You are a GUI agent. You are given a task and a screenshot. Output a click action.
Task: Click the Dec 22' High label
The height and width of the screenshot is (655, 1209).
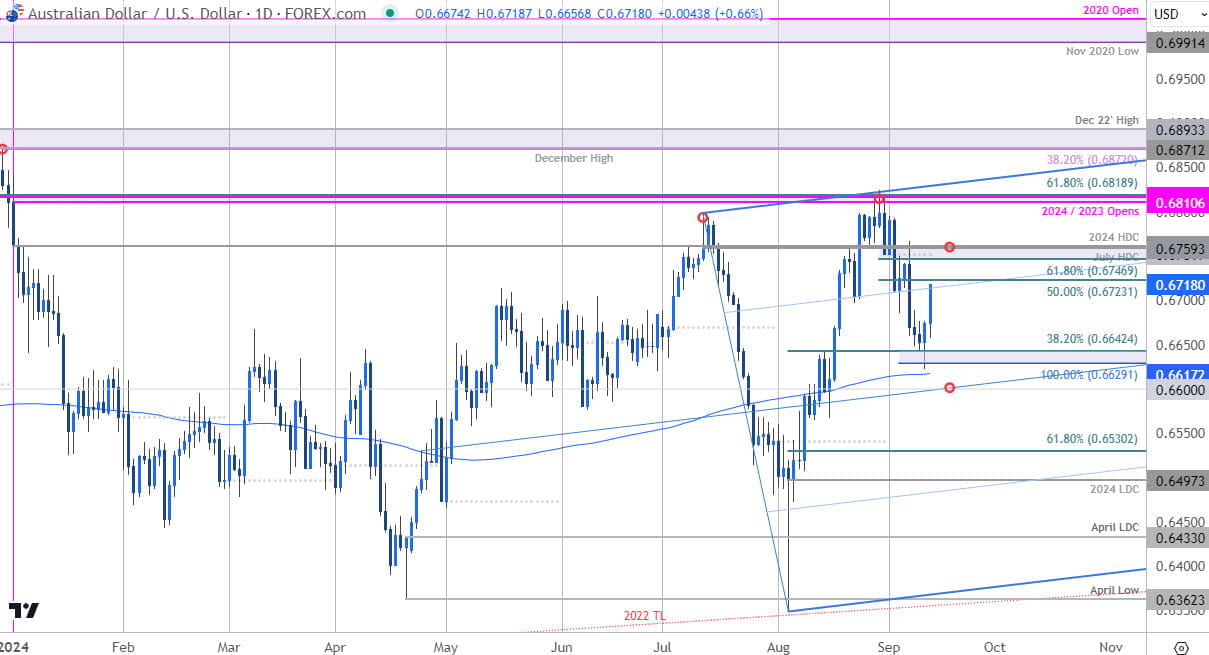[x=1107, y=120]
